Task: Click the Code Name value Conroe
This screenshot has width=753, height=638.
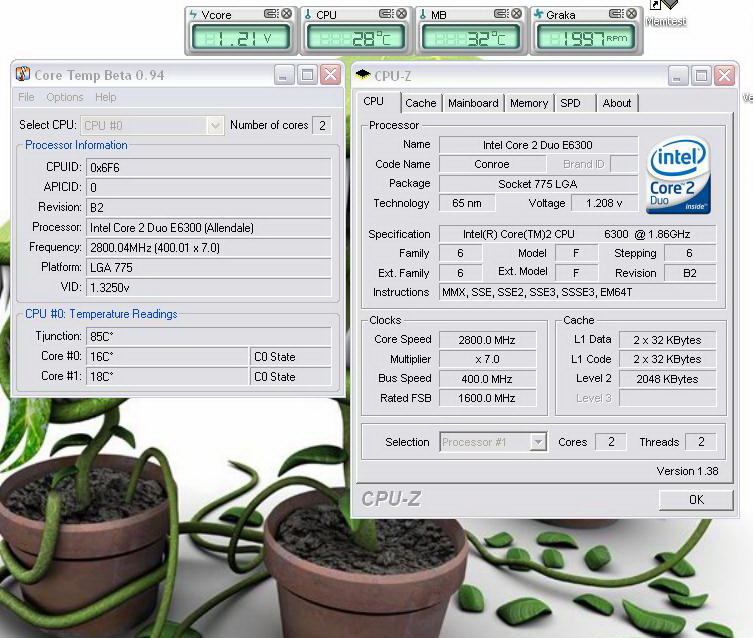Action: 492,164
